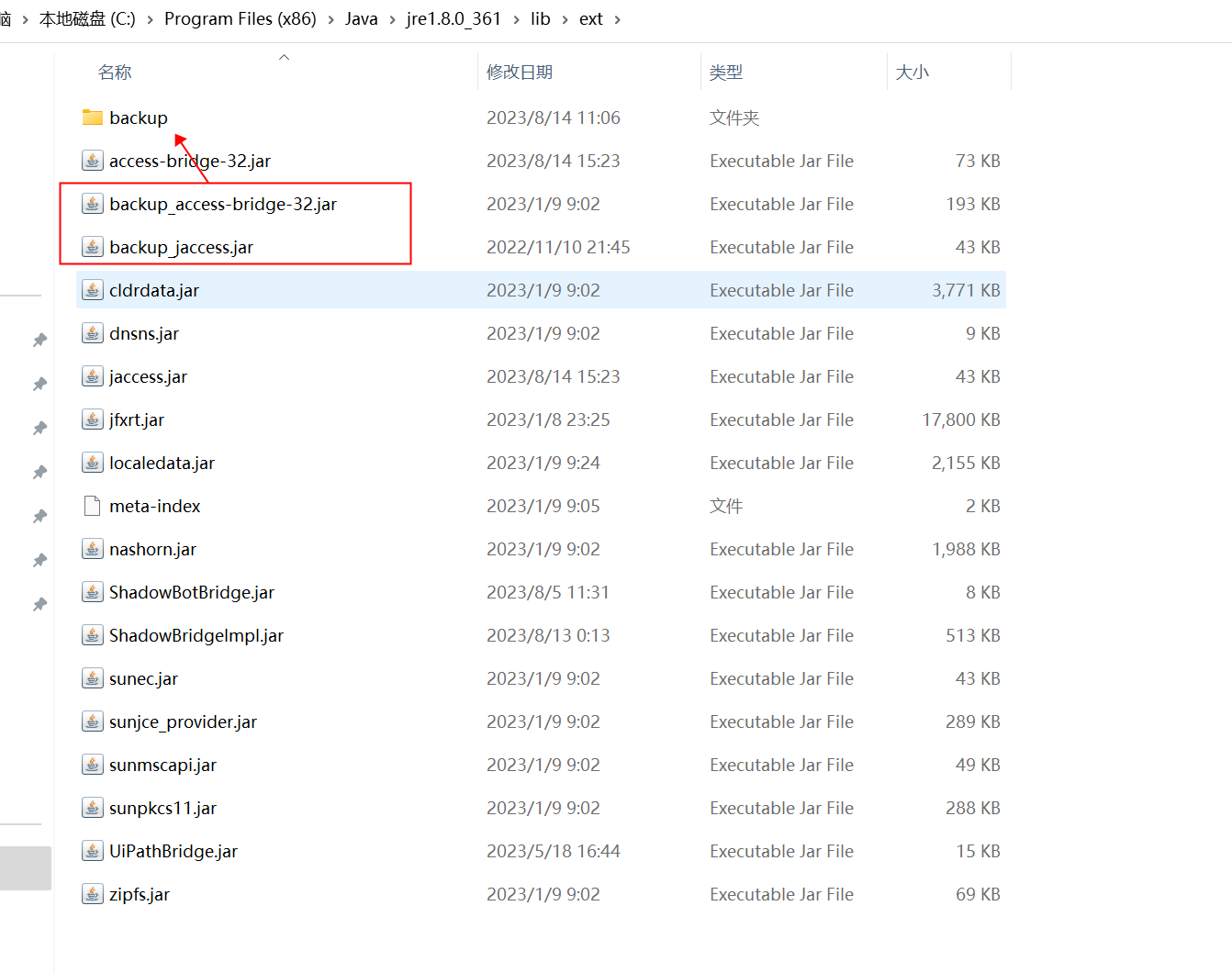Viewport: 1232px width, 973px height.
Task: Click the zipfs.jar file icon
Action: [x=92, y=894]
